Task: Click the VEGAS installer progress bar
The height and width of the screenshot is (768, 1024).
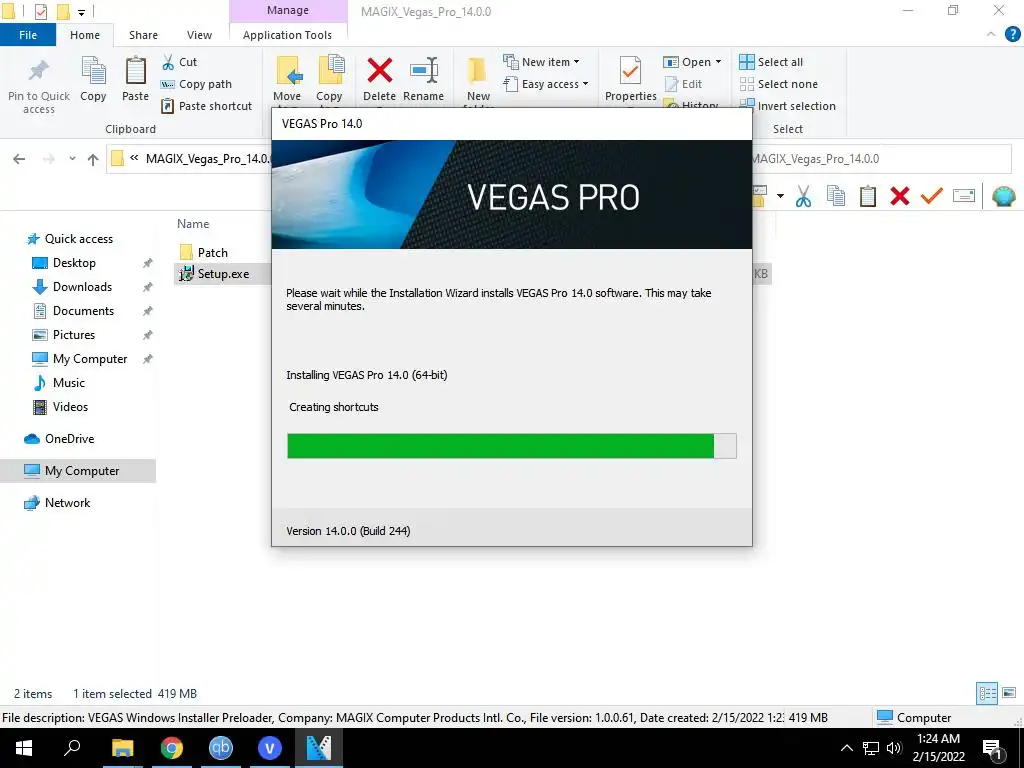Action: coord(512,446)
